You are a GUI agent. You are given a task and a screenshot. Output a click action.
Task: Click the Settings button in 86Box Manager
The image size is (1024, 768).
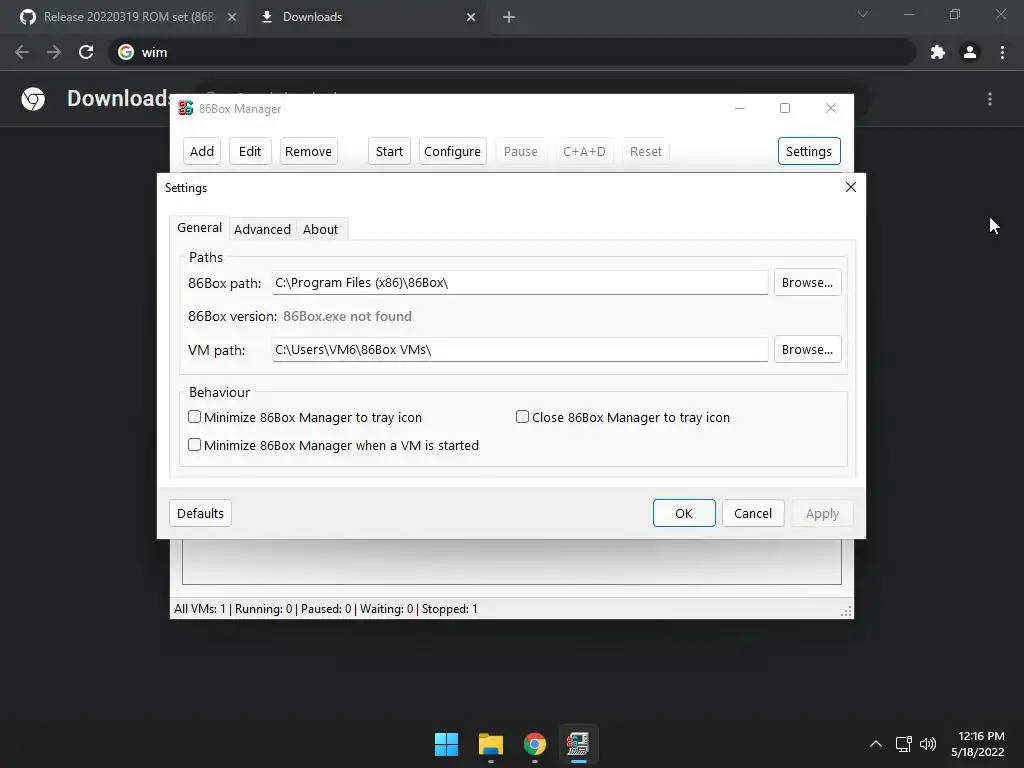coord(808,152)
